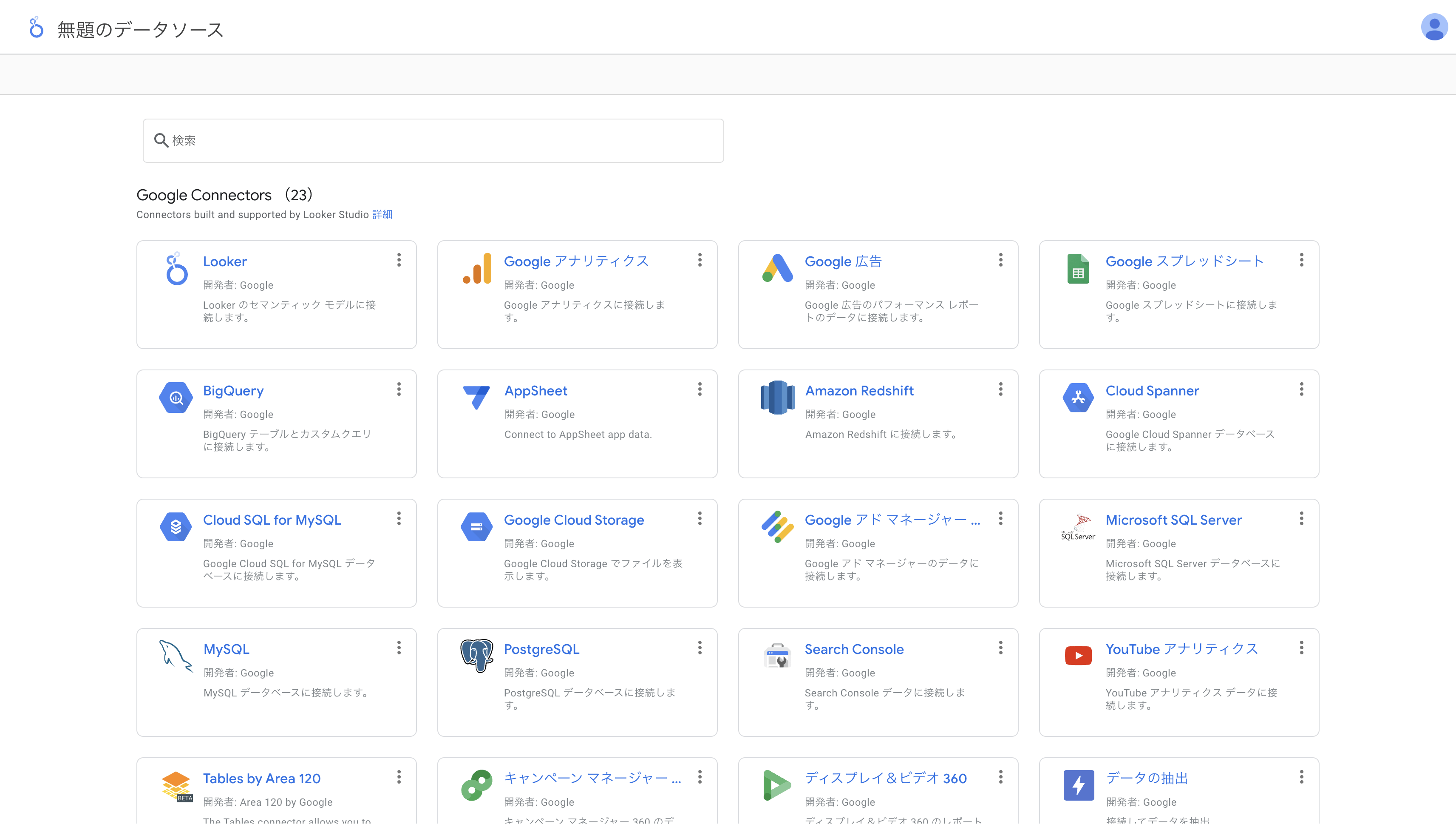This screenshot has width=1456, height=824.
Task: Open Search Console card three-dot menu
Action: click(x=1001, y=648)
